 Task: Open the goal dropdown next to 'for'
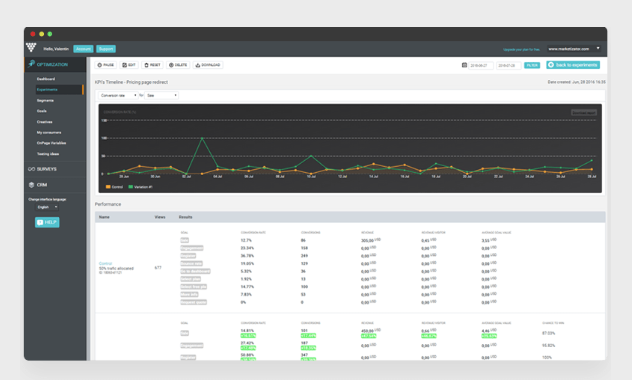(x=162, y=96)
